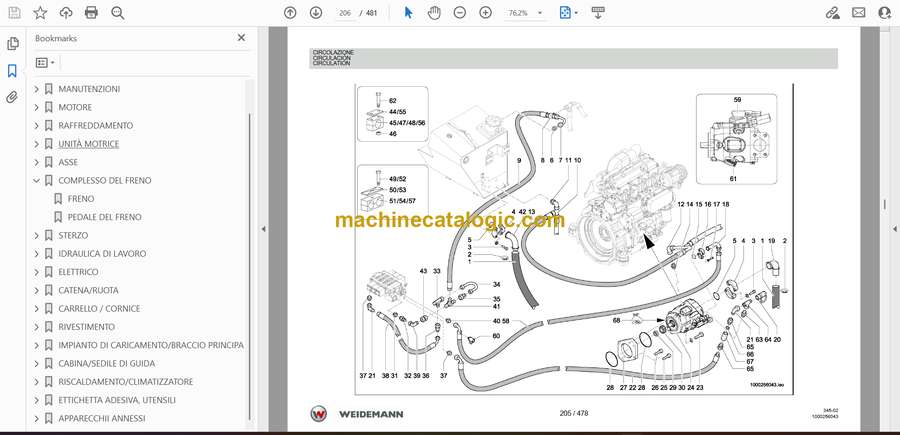This screenshot has height=435, width=900.
Task: Click the share link icon
Action: (x=832, y=13)
